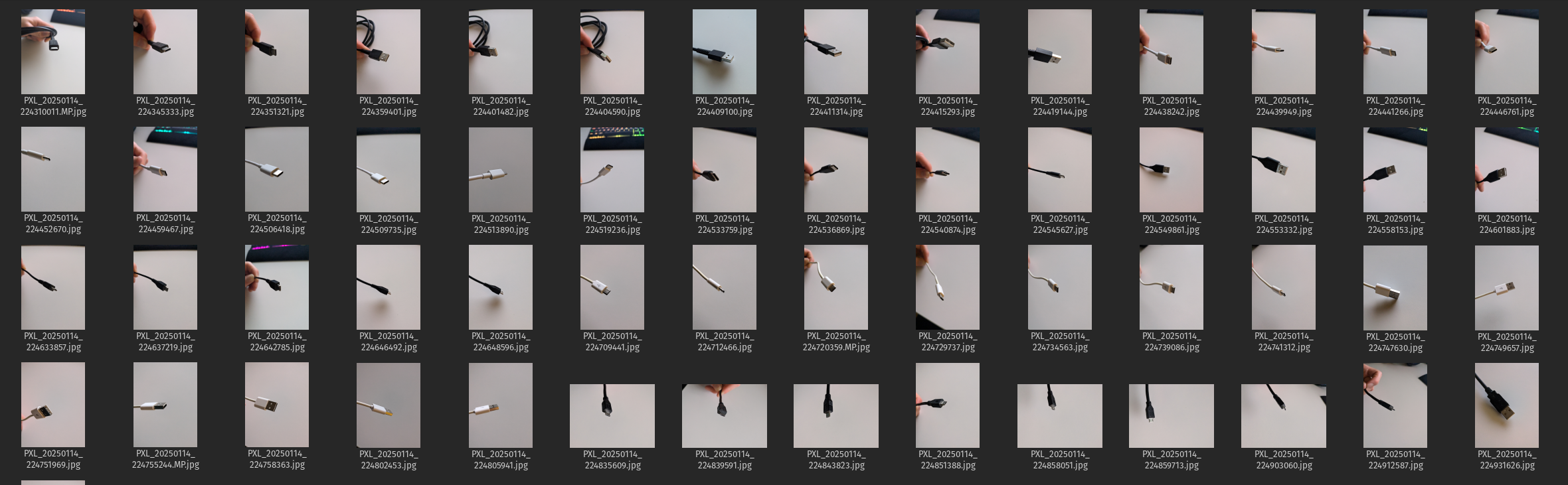
Task: Click the file name PXL_20250114_224404590.jpg
Action: click(x=612, y=106)
